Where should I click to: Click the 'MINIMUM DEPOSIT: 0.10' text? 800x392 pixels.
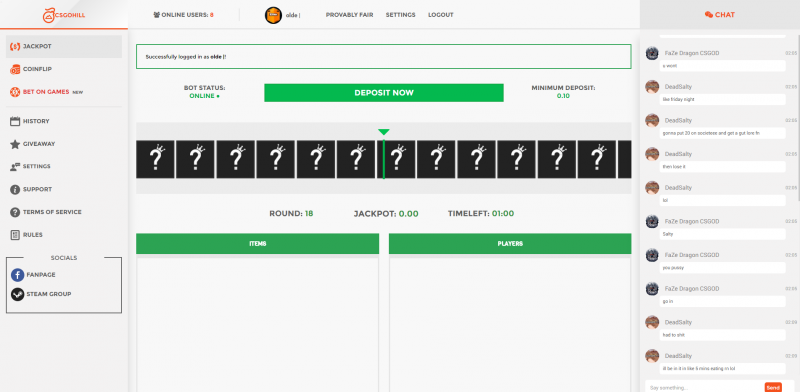(563, 92)
